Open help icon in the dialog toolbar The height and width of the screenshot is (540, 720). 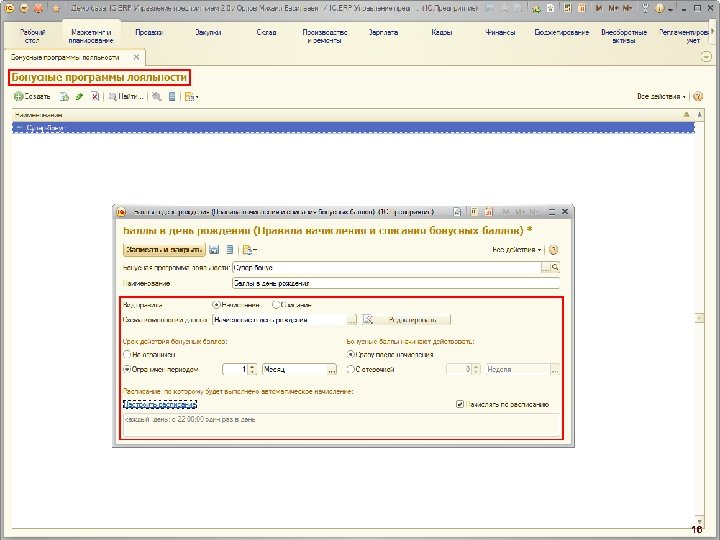(554, 249)
